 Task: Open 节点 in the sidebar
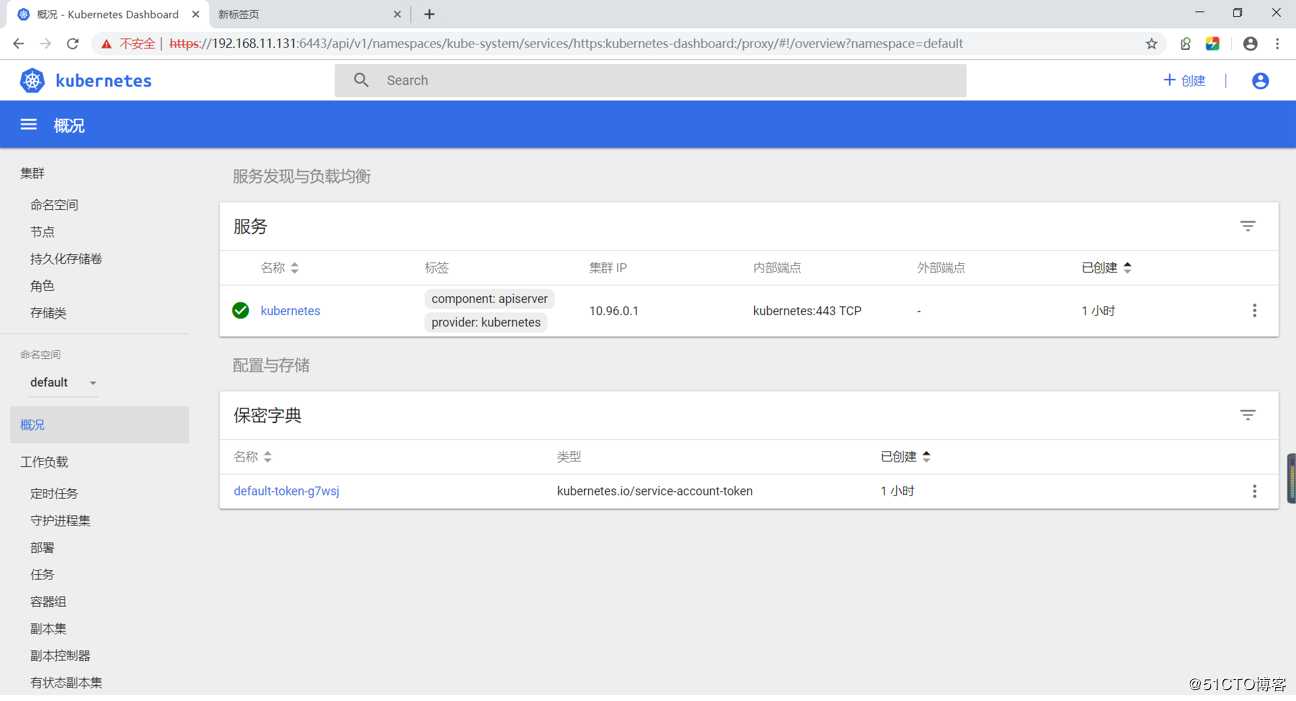point(42,231)
